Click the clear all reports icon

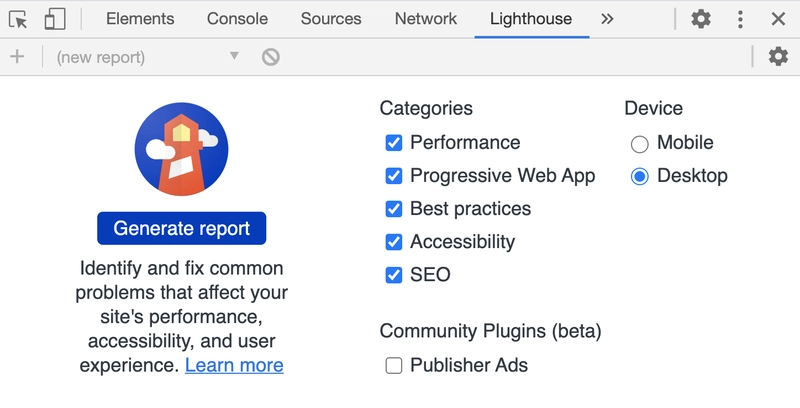click(270, 57)
